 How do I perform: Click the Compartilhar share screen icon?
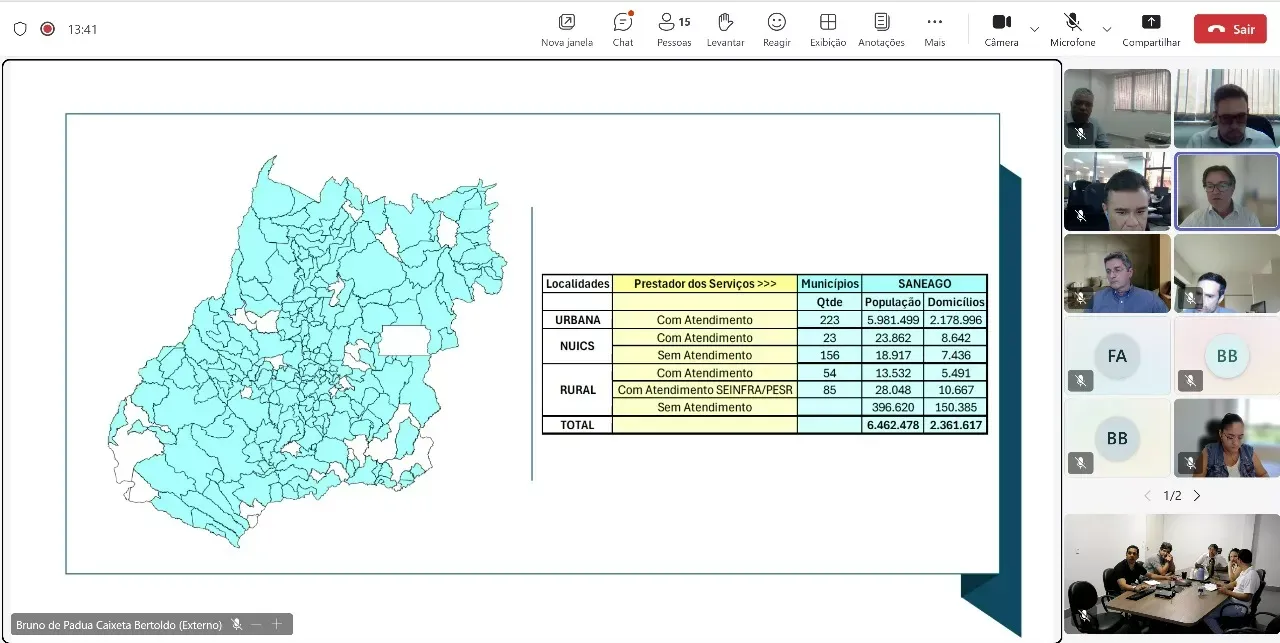click(x=1151, y=29)
